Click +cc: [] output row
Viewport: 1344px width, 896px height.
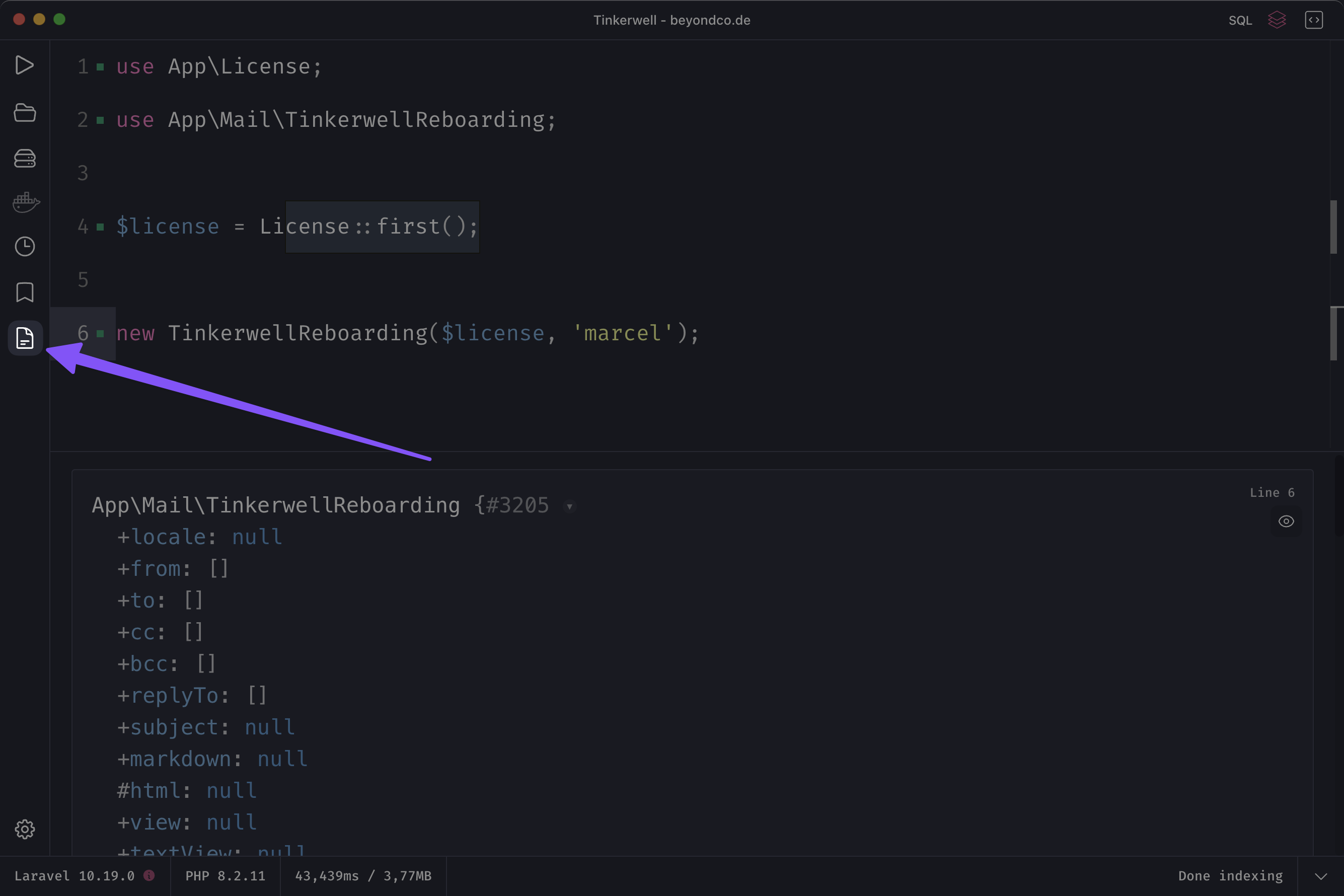(x=160, y=633)
